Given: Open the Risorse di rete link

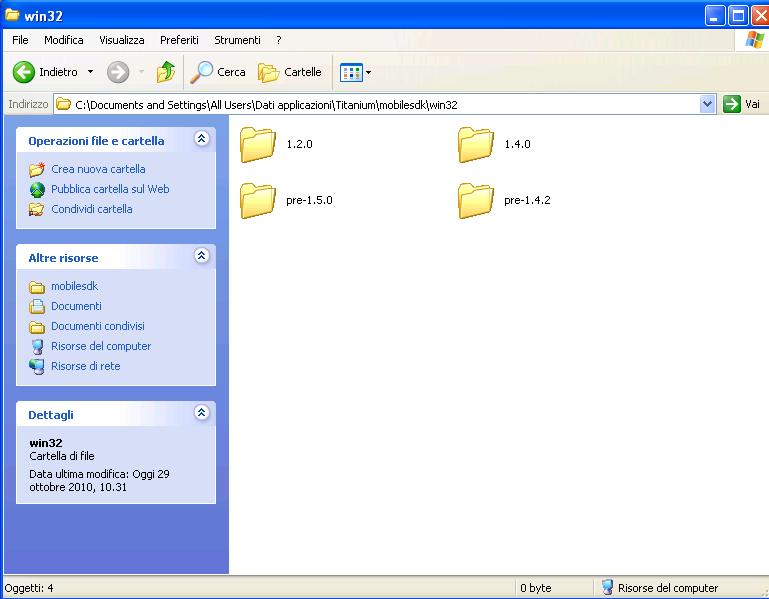Looking at the screenshot, I should [85, 366].
